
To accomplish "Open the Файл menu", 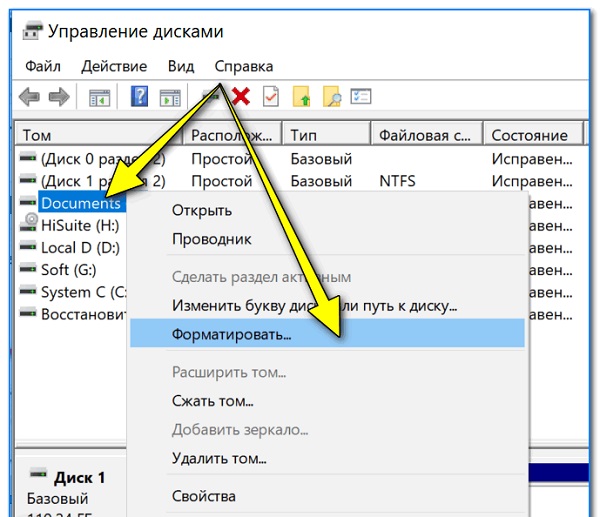I will point(43,67).
